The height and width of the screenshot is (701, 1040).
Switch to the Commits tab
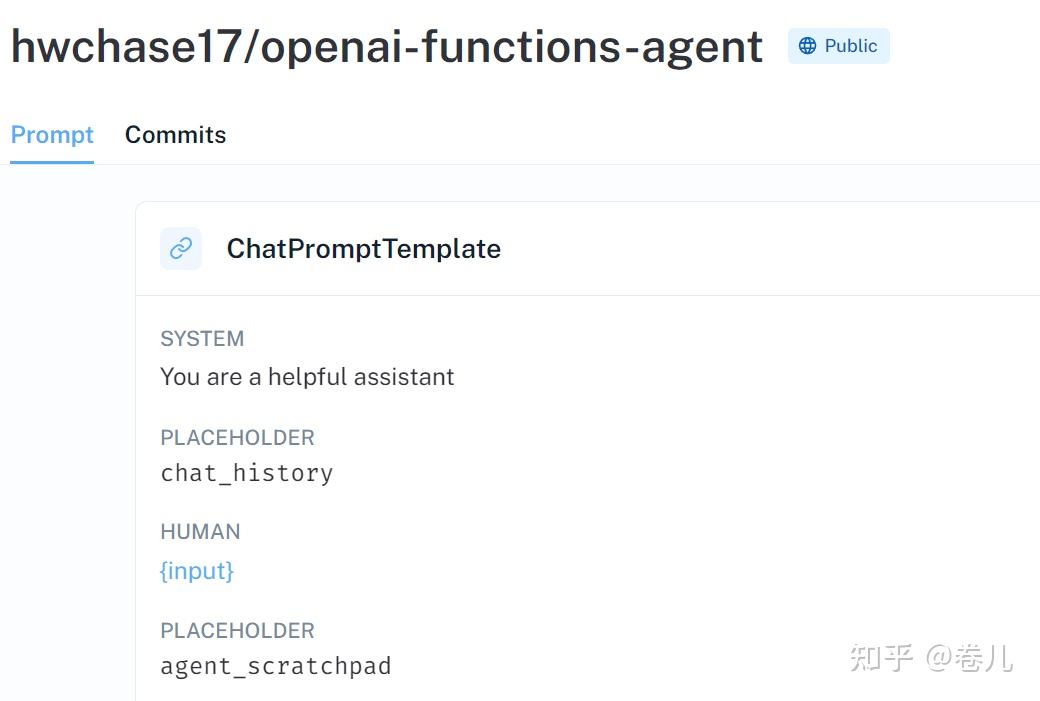175,135
